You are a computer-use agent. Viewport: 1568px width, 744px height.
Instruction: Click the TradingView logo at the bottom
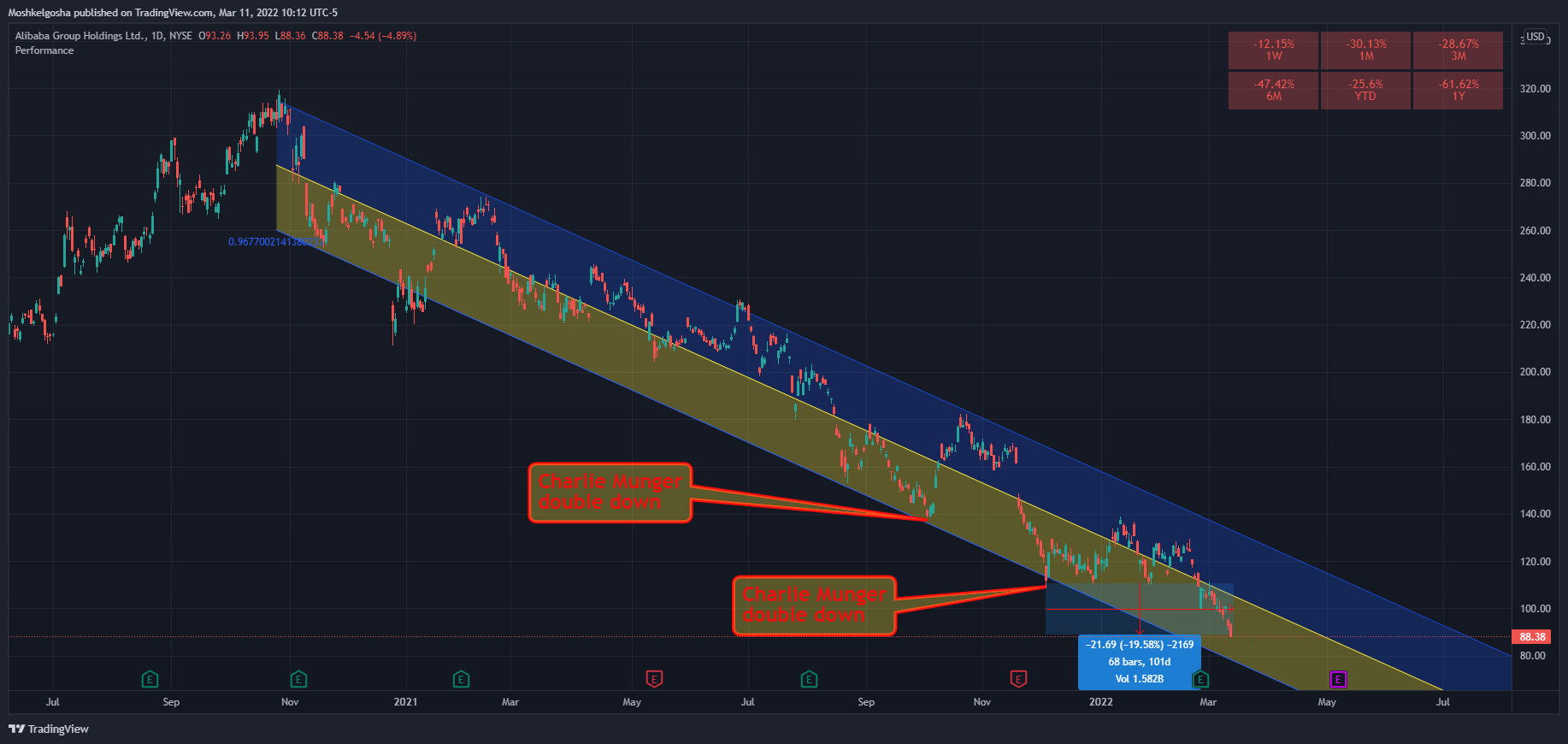[49, 729]
